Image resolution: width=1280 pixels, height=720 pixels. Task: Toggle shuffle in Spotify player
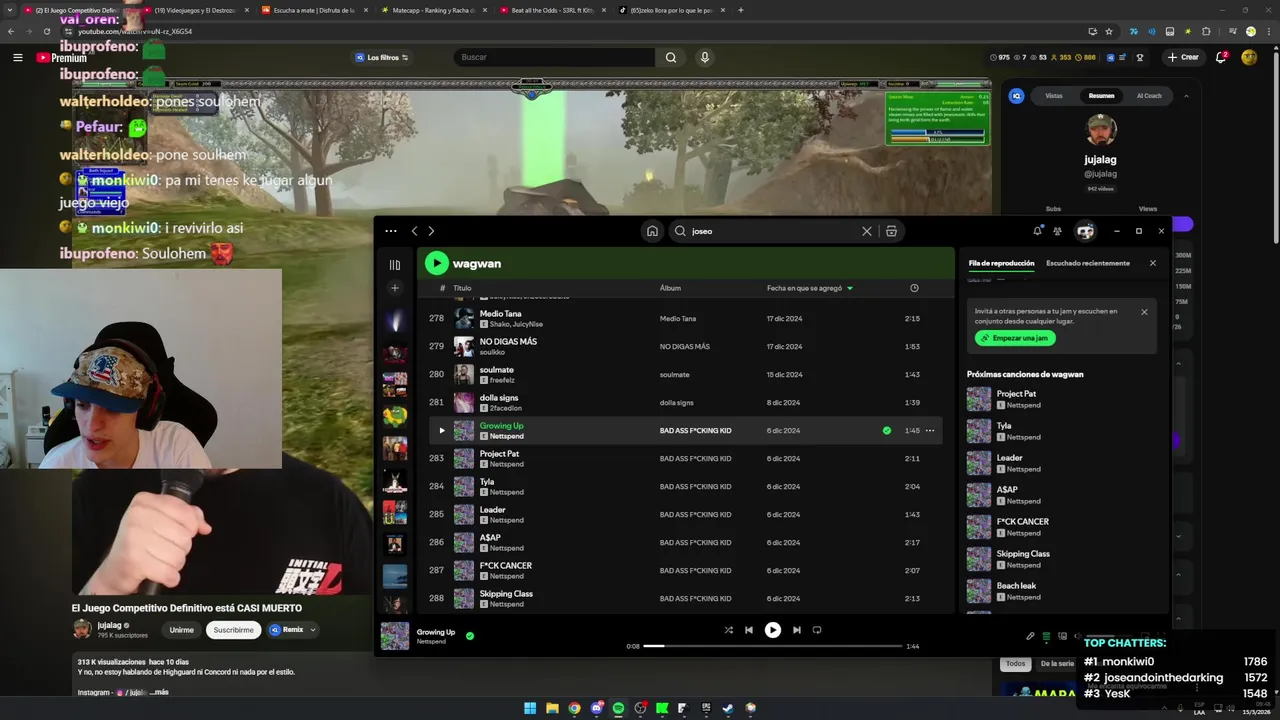click(x=728, y=630)
